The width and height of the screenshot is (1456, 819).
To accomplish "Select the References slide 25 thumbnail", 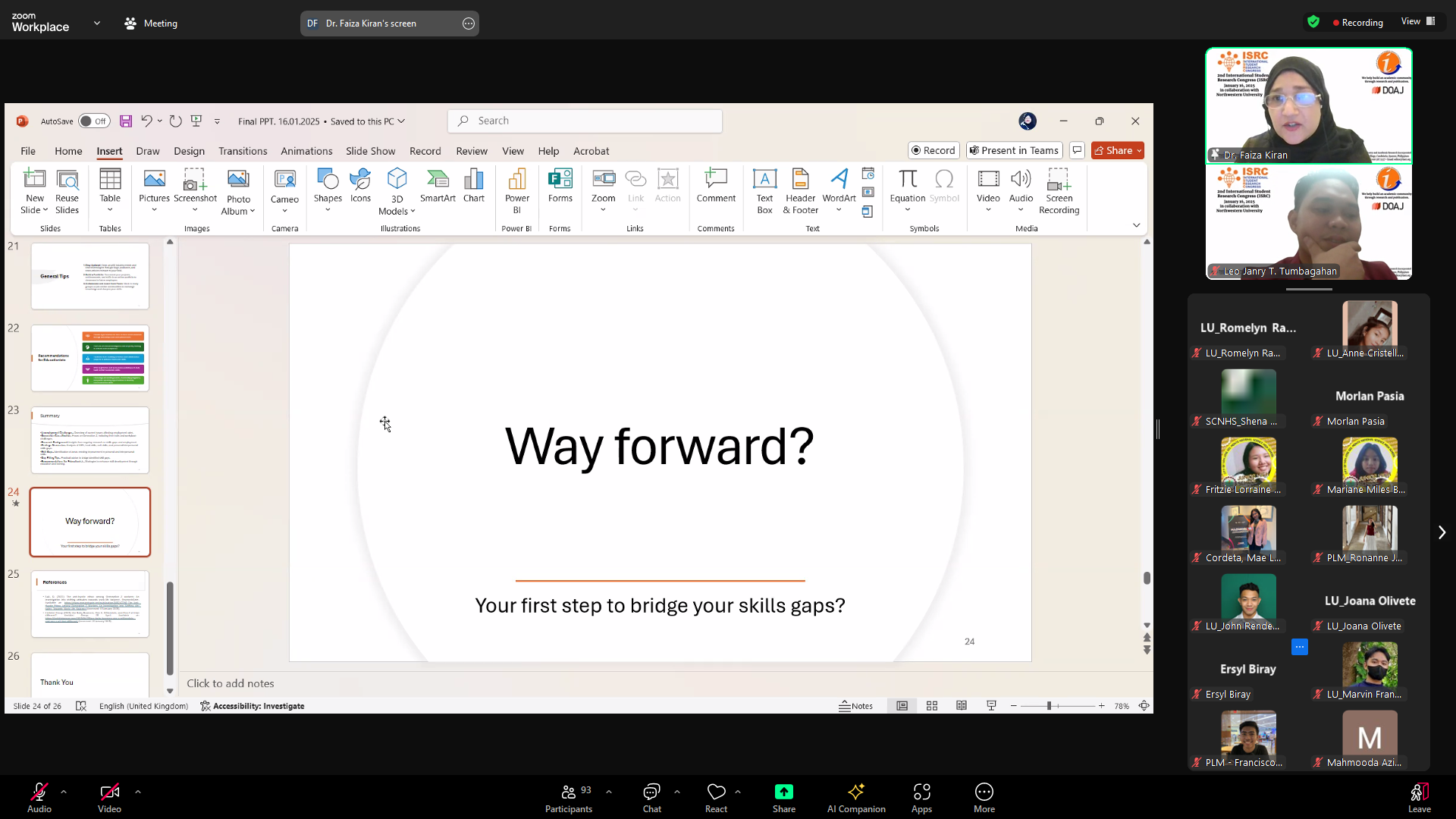I will 90,604.
